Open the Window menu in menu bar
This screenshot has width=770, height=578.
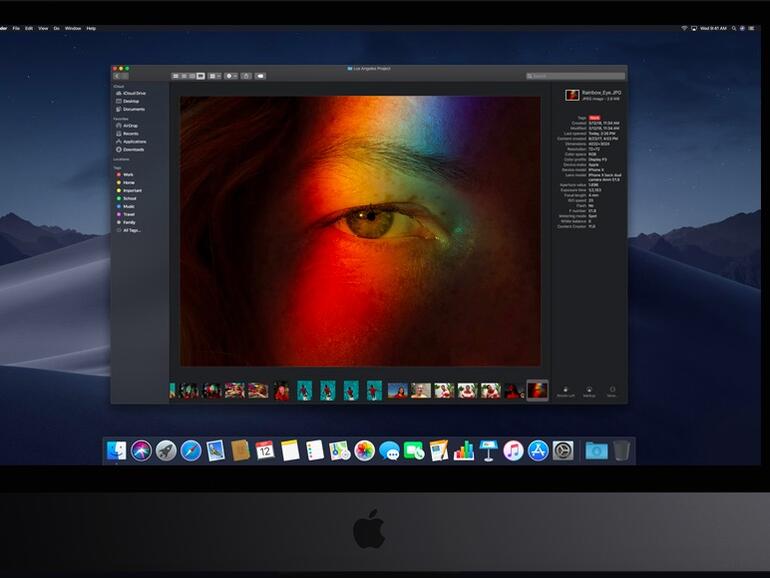coord(73,28)
